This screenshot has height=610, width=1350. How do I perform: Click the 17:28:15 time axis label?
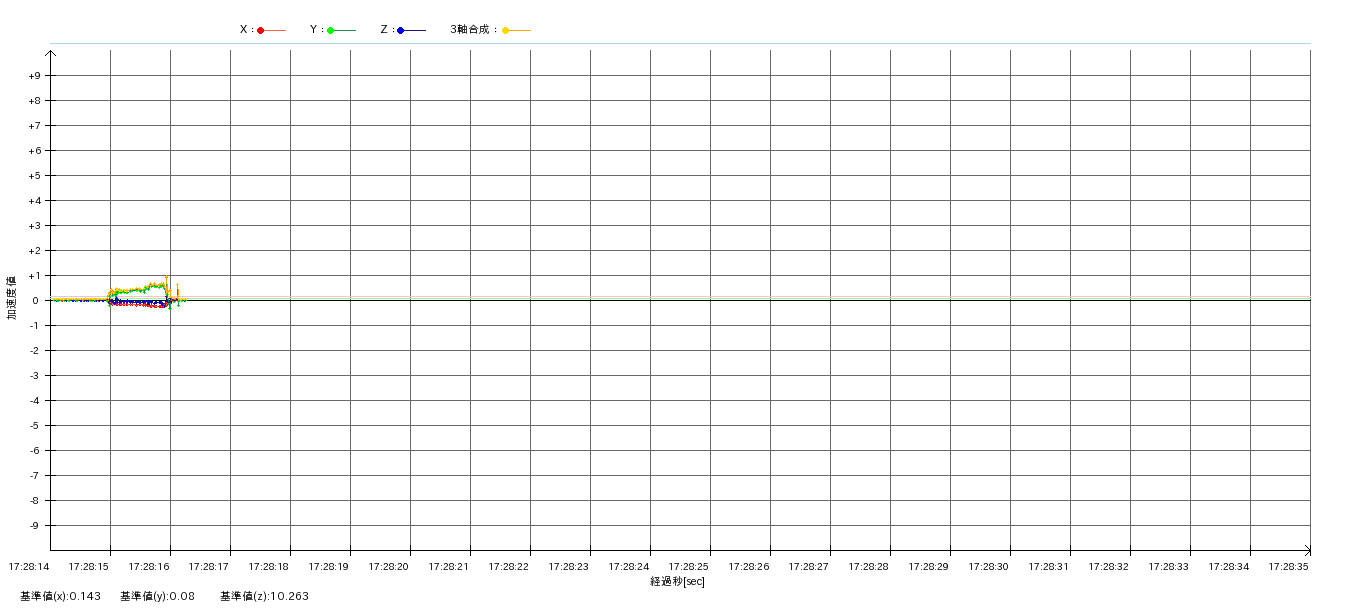[x=88, y=567]
